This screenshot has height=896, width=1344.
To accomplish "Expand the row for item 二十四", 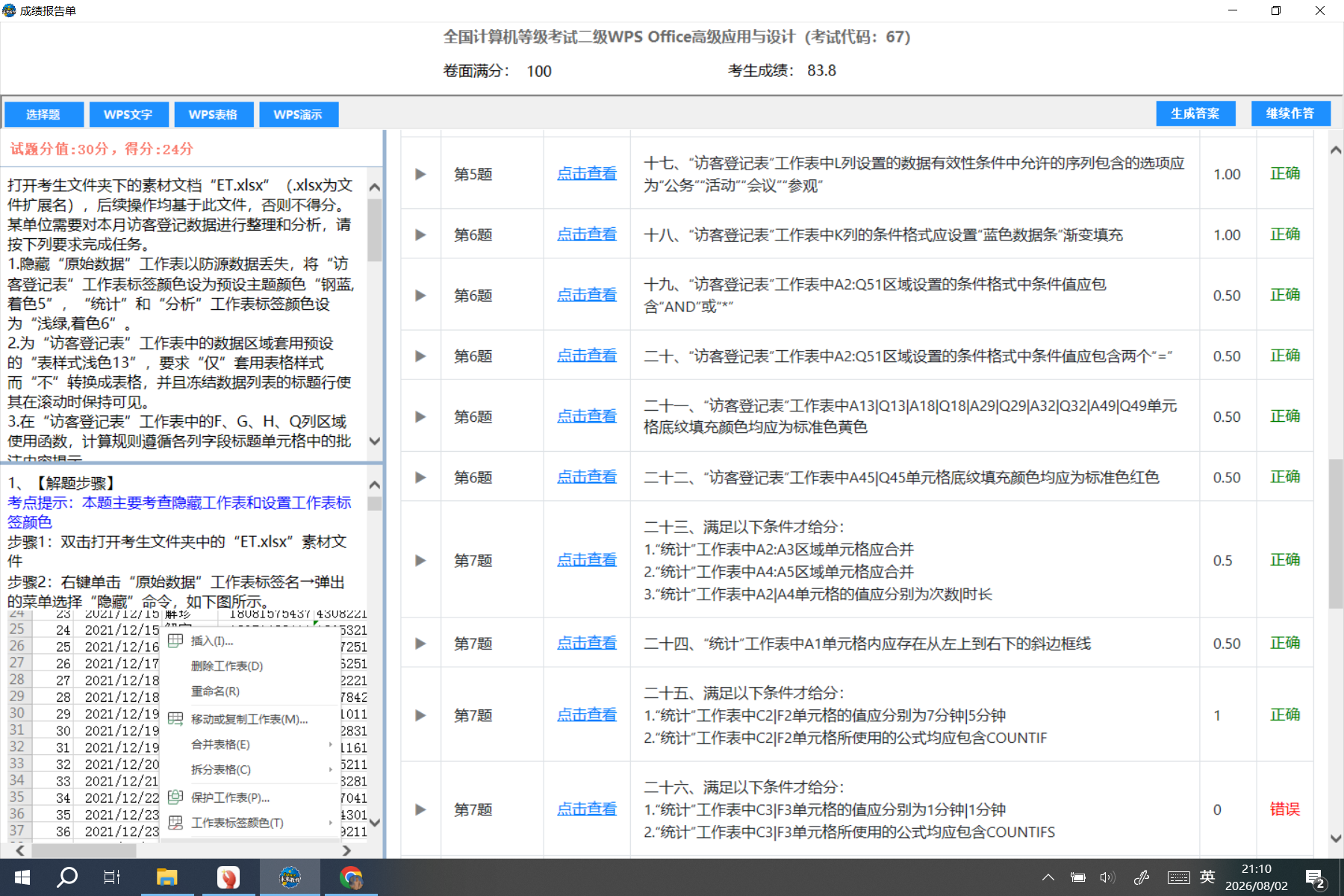I will click(420, 644).
